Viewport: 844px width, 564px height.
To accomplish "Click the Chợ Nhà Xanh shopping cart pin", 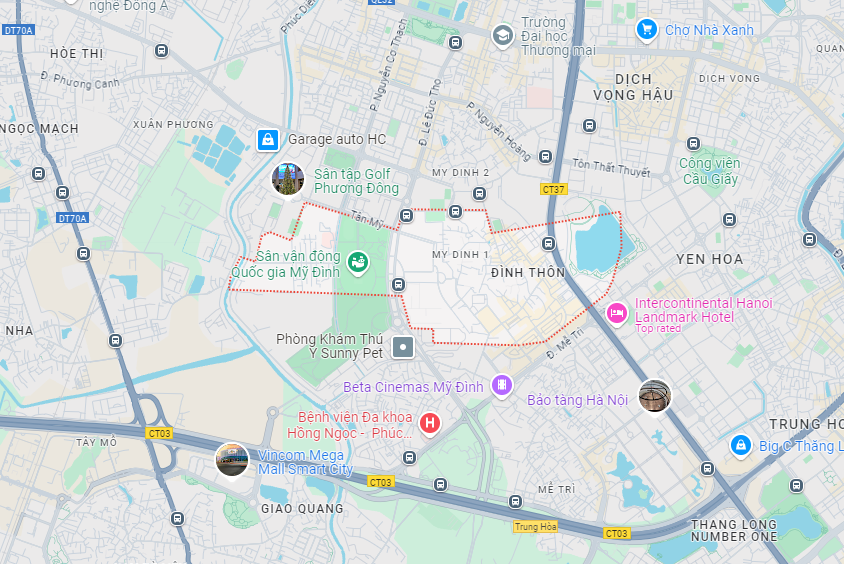I will pos(646,30).
